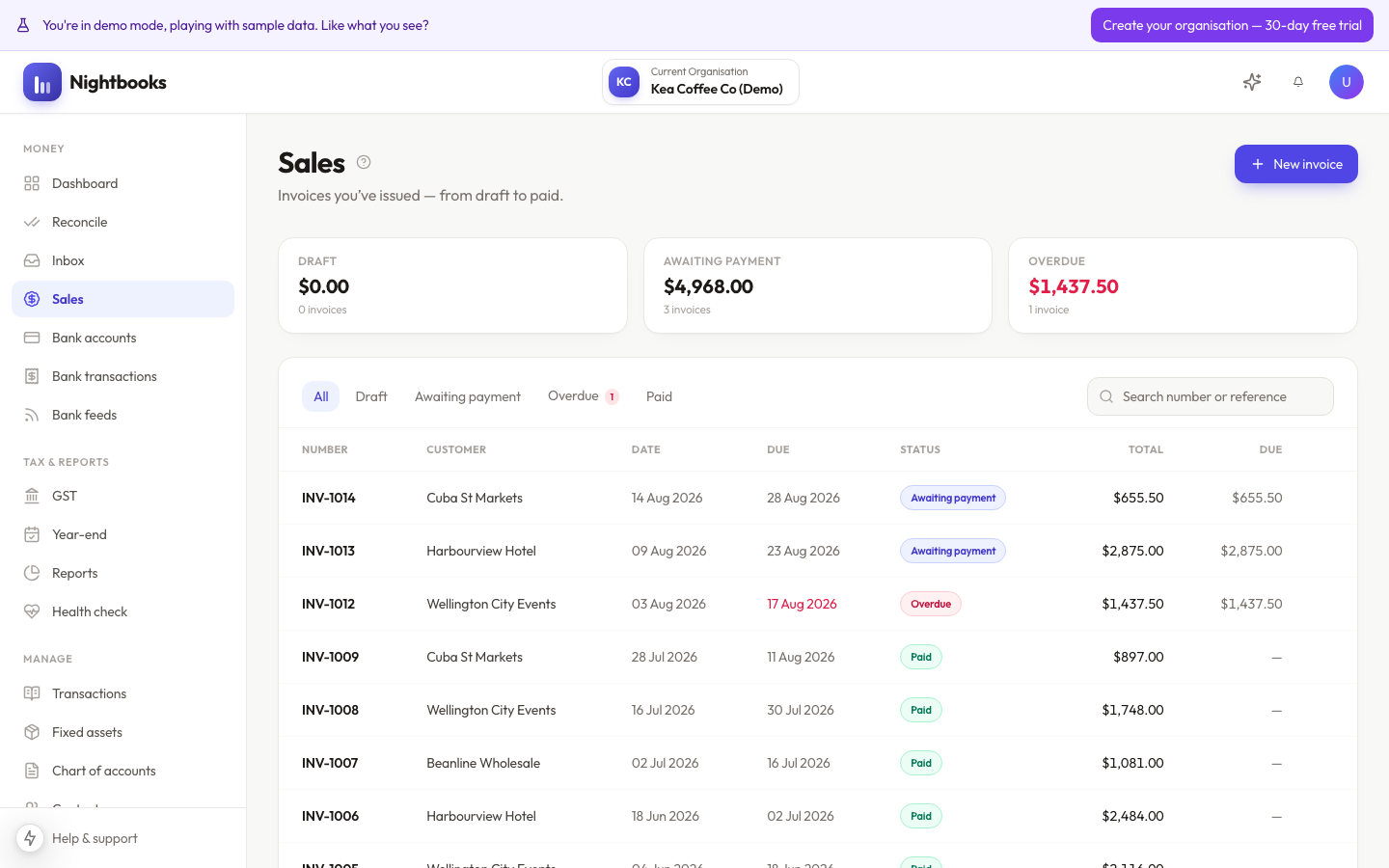Click Create your organisation free trial button
This screenshot has height=868, width=1389.
pos(1232,25)
